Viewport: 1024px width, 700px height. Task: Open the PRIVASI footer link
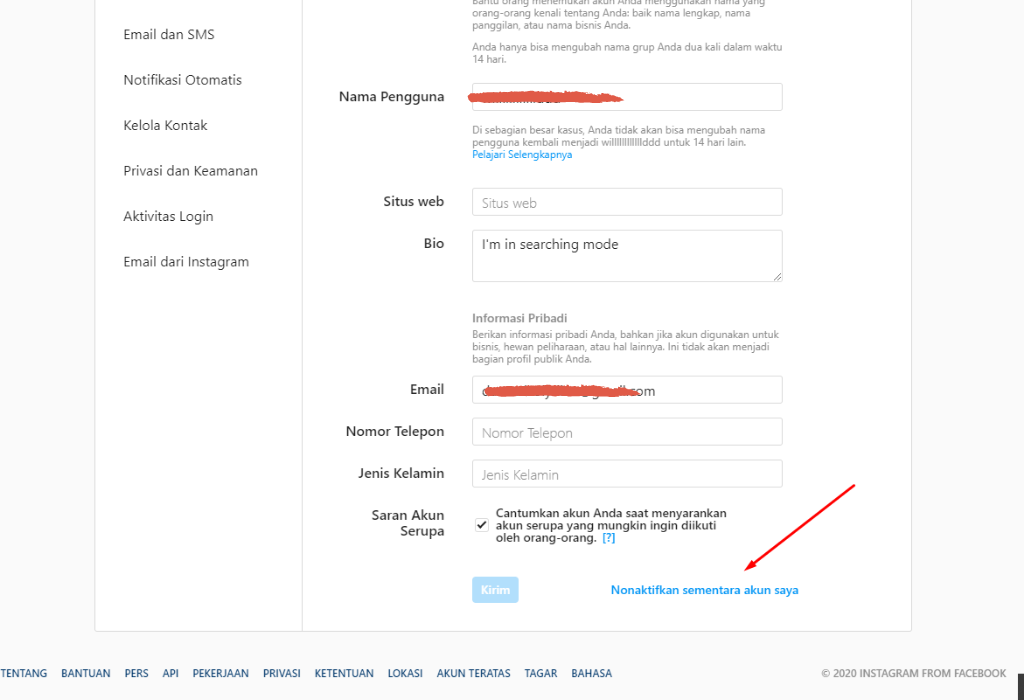282,674
